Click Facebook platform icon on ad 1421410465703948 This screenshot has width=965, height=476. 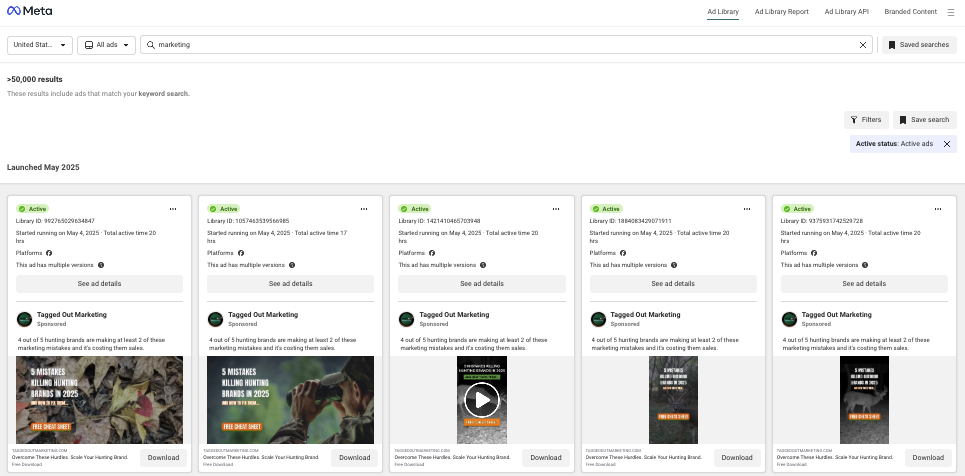coord(432,253)
